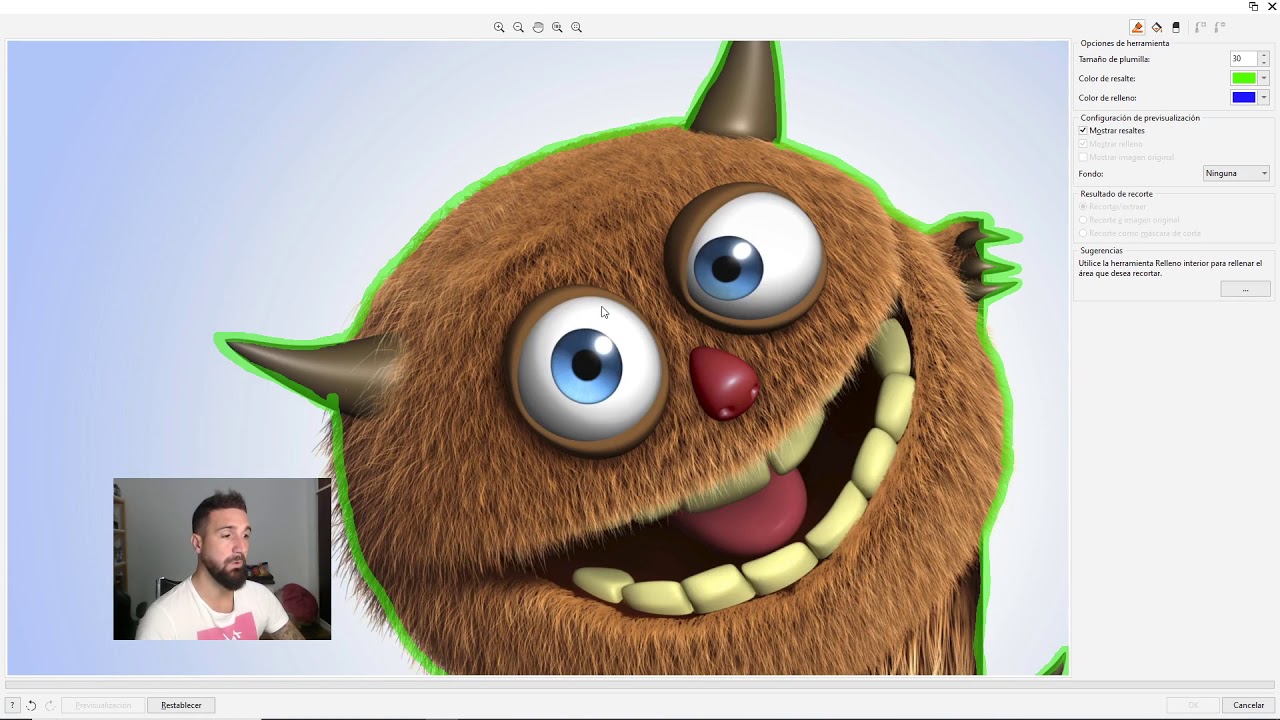Click the zoom 100% actual size icon
This screenshot has height=720, width=1280.
click(557, 27)
